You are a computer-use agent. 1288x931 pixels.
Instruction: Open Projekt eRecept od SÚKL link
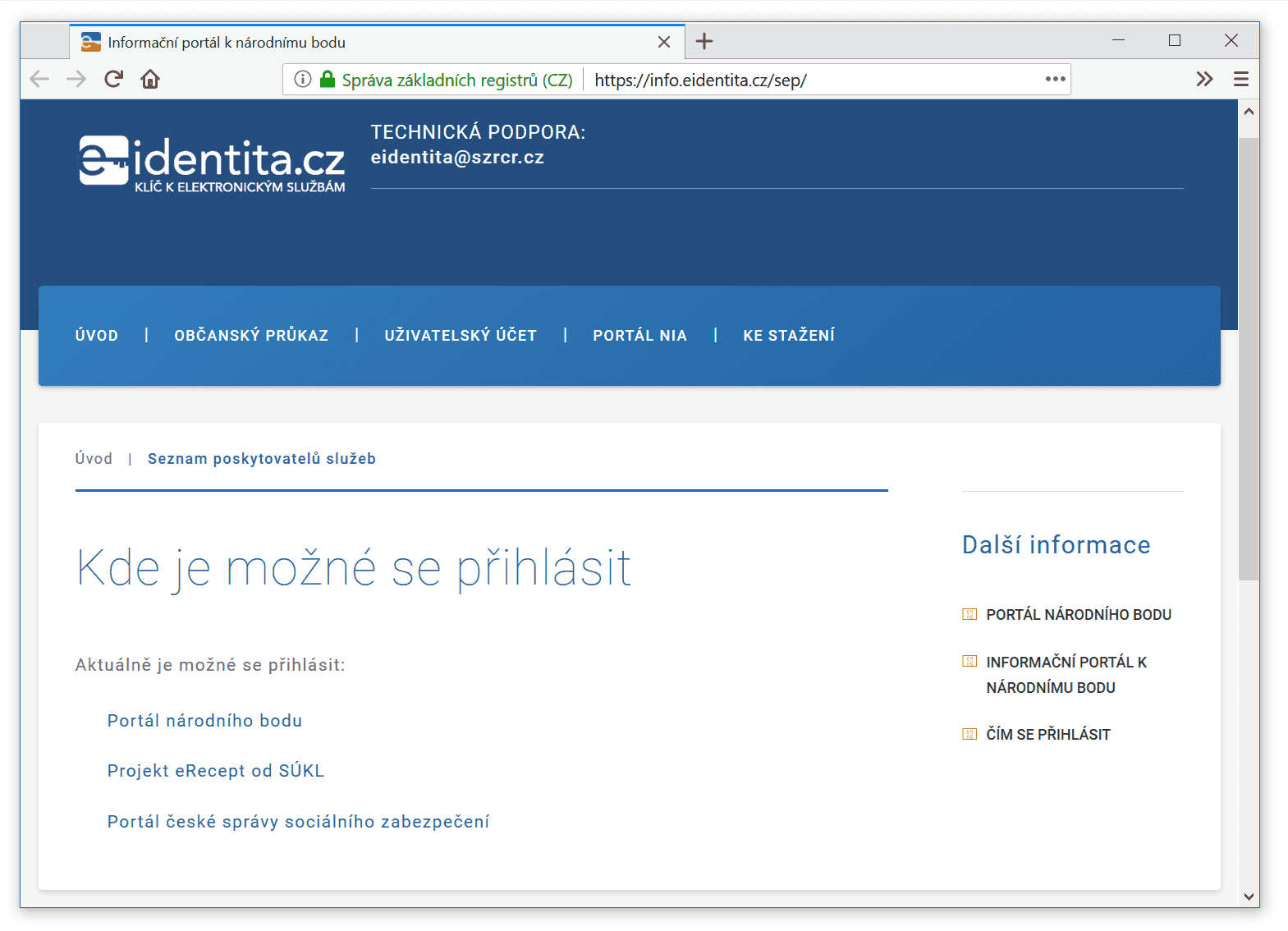pyautogui.click(x=216, y=771)
